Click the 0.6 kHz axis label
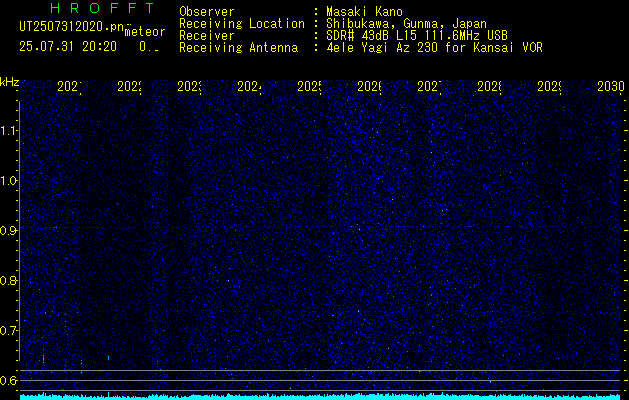Screen dimensions: 629x400 coord(8,380)
